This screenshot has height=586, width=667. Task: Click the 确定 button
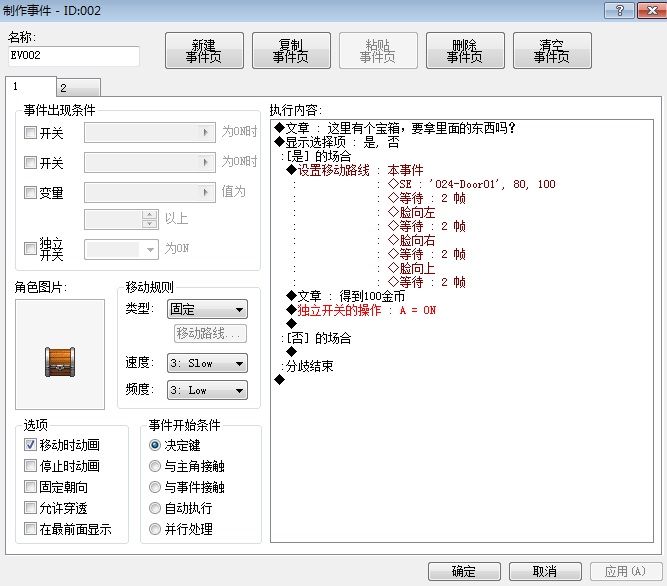point(464,571)
